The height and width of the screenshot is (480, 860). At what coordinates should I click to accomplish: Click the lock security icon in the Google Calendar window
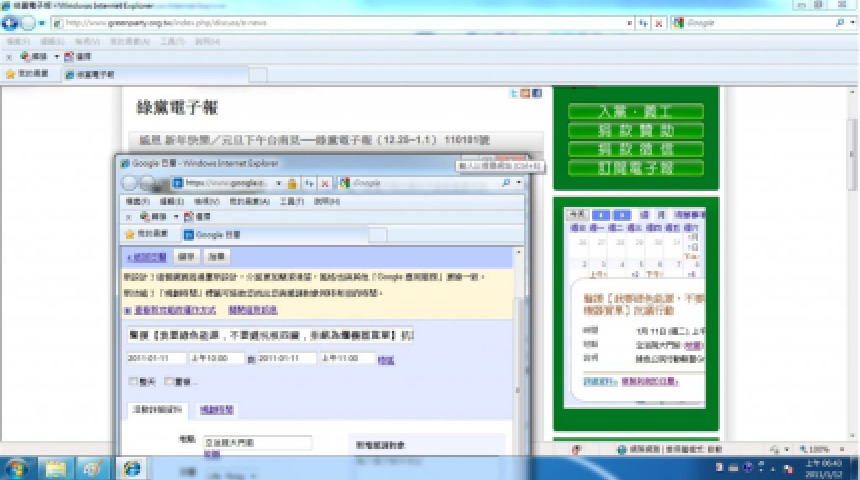point(292,183)
